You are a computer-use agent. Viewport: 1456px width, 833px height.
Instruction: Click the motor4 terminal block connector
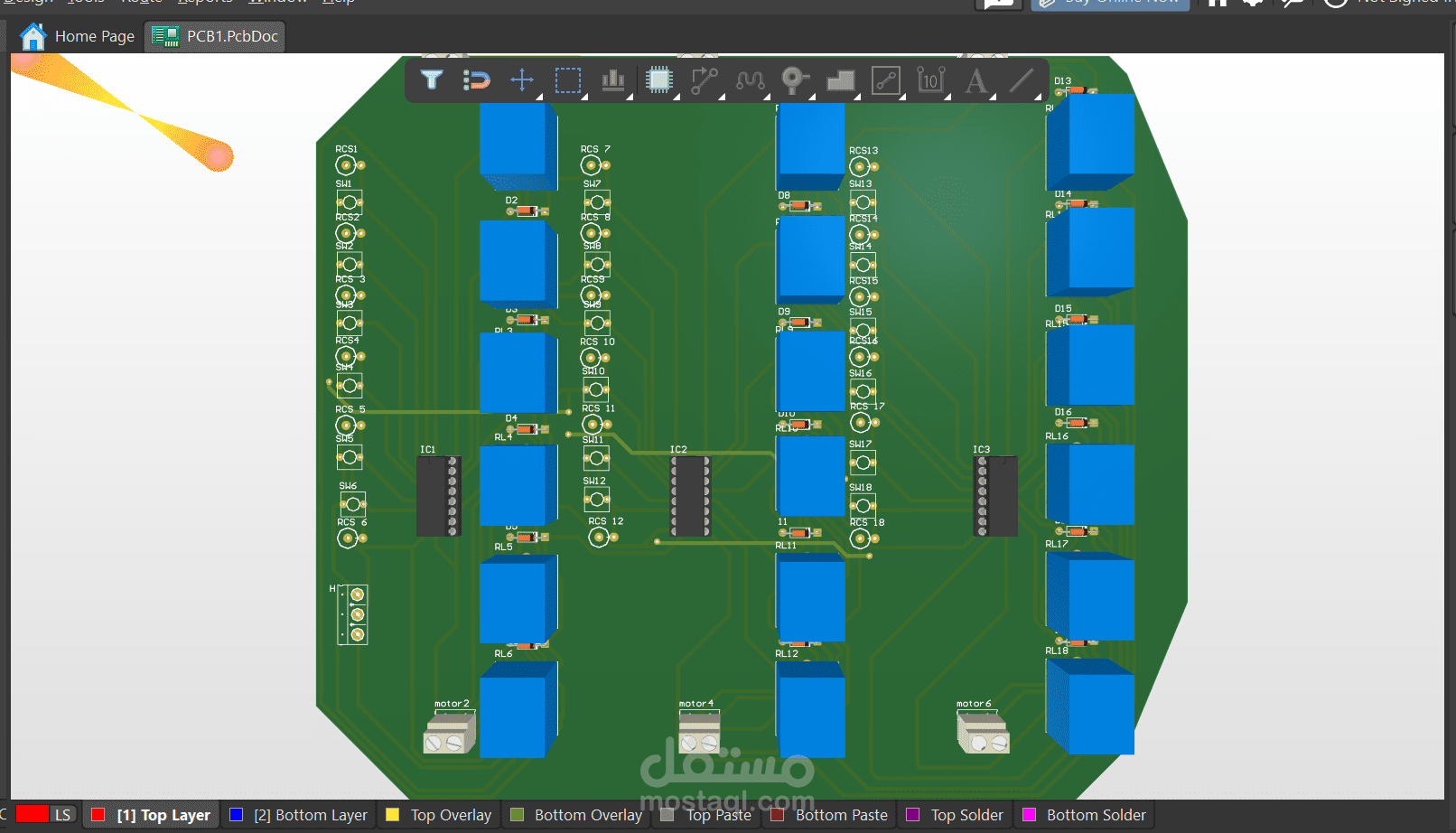[699, 733]
